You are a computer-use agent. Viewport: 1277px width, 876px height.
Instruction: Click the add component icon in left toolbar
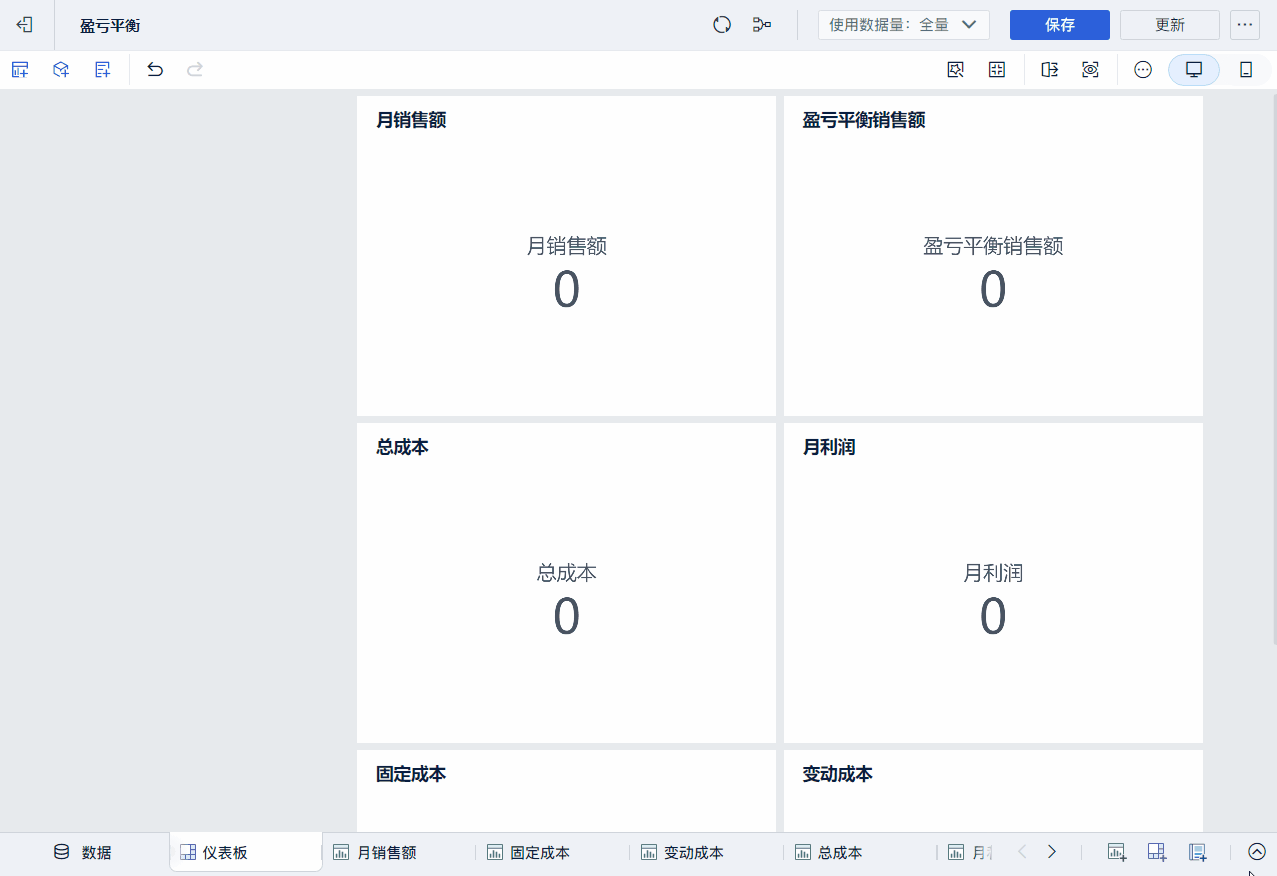20,70
